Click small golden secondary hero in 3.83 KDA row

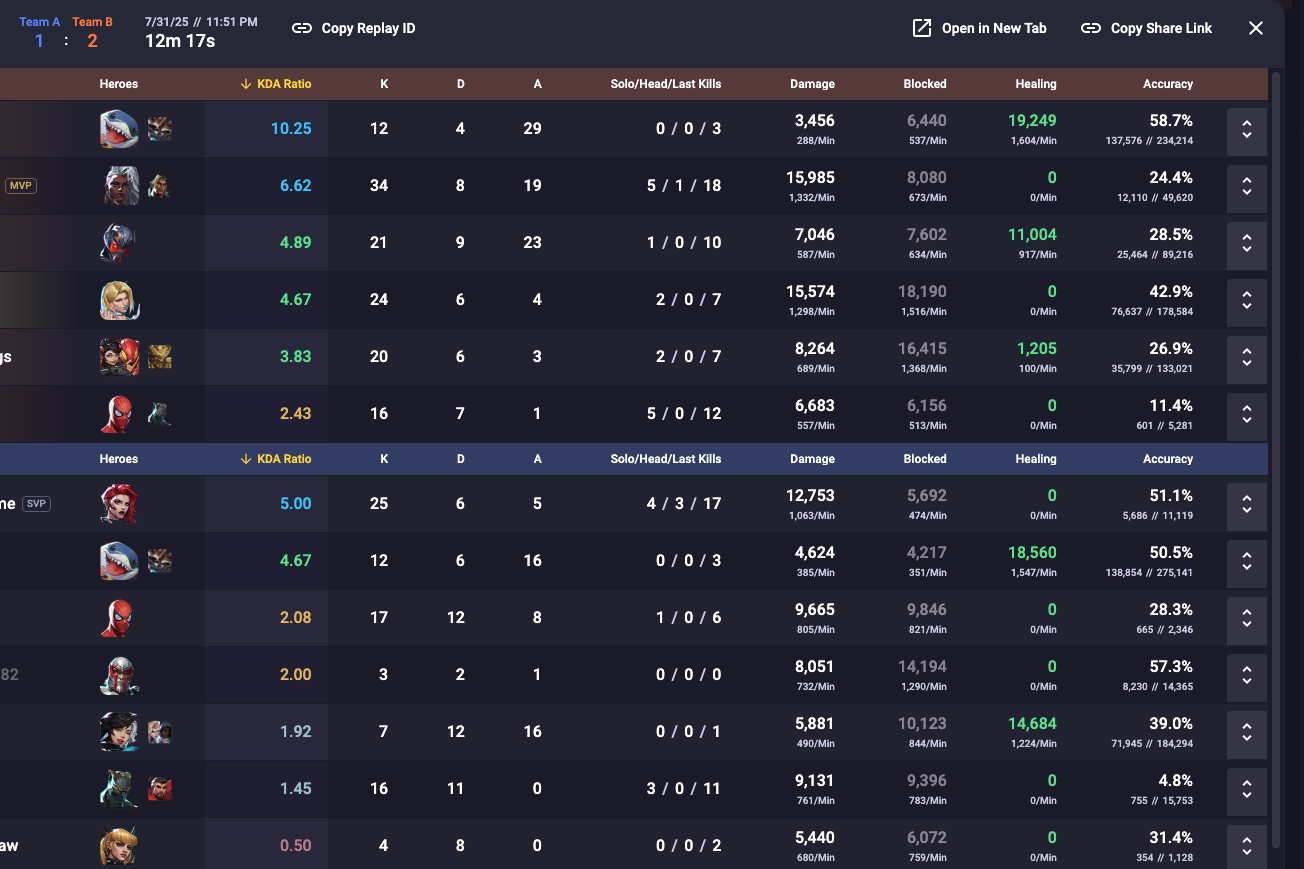(160, 357)
